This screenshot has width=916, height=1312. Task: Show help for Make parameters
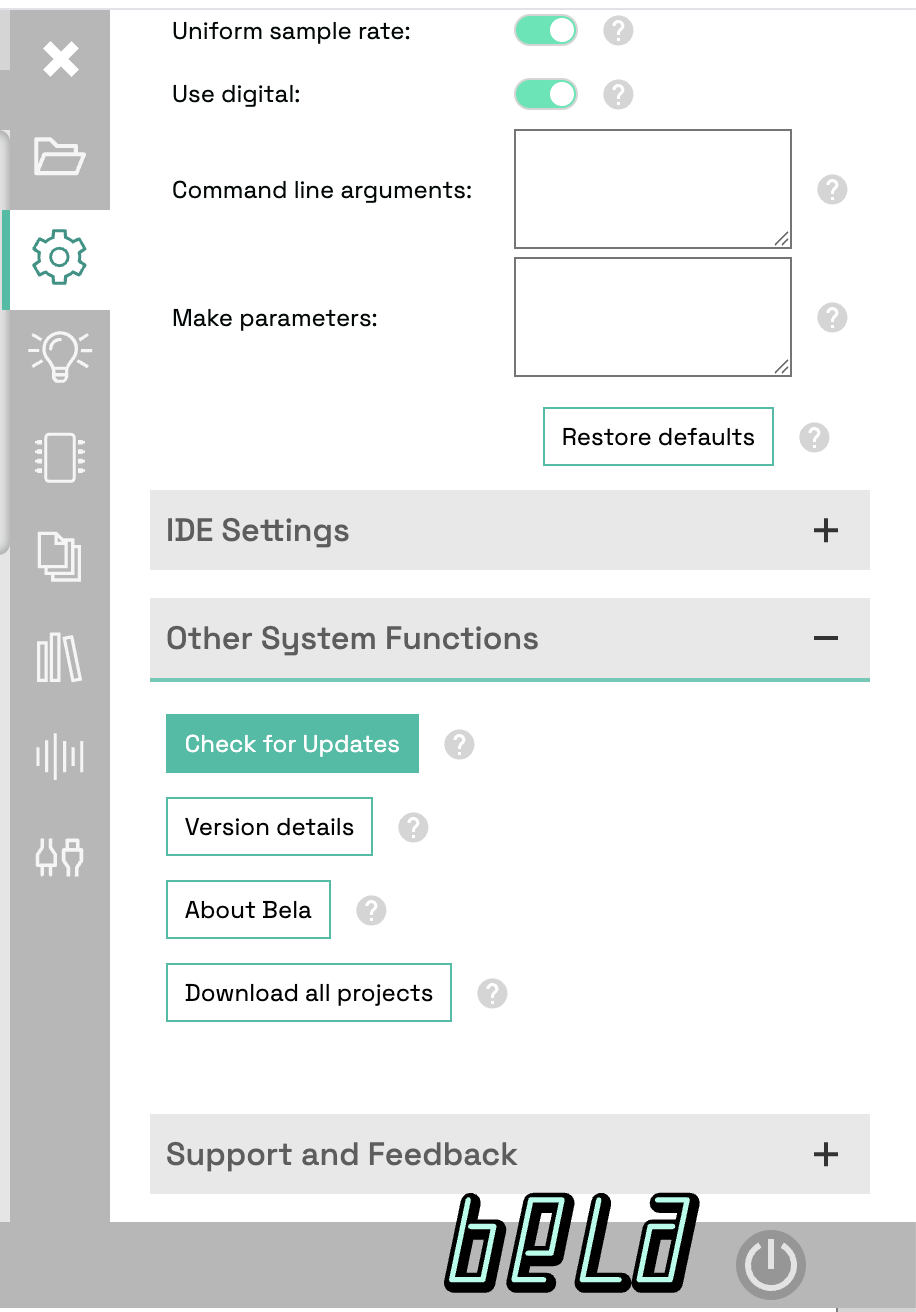click(832, 318)
